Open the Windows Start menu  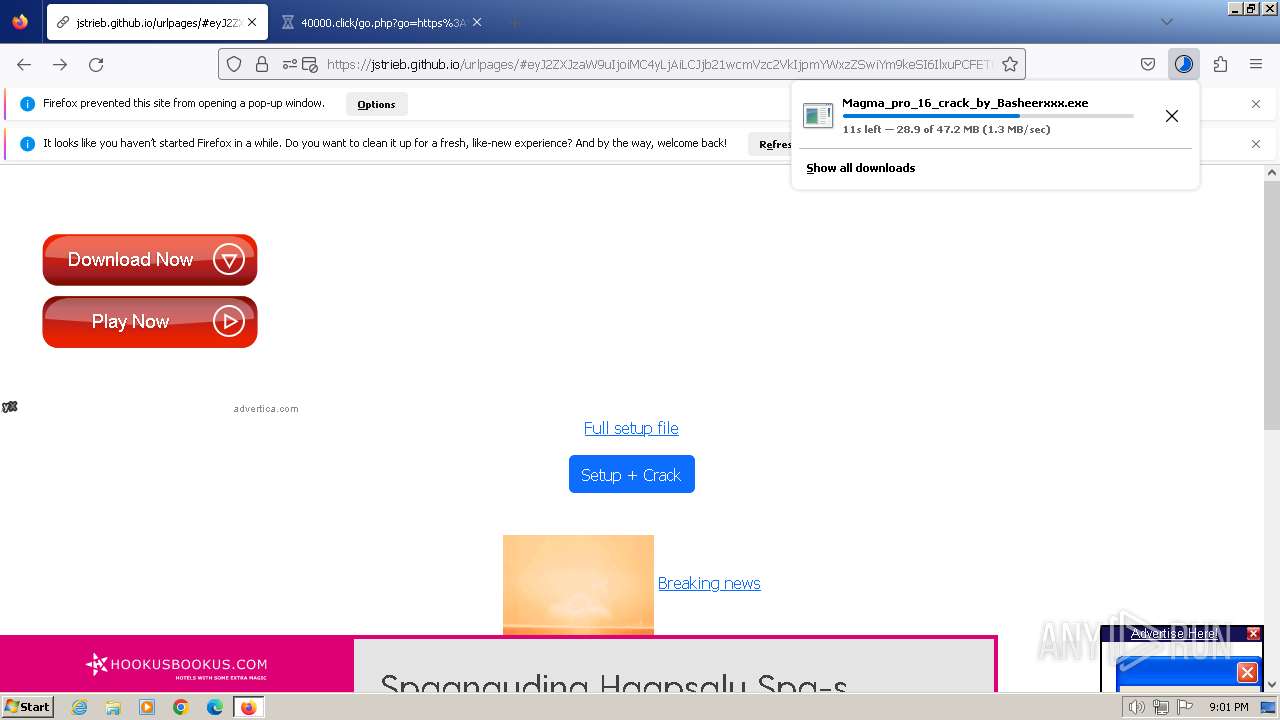click(x=27, y=707)
